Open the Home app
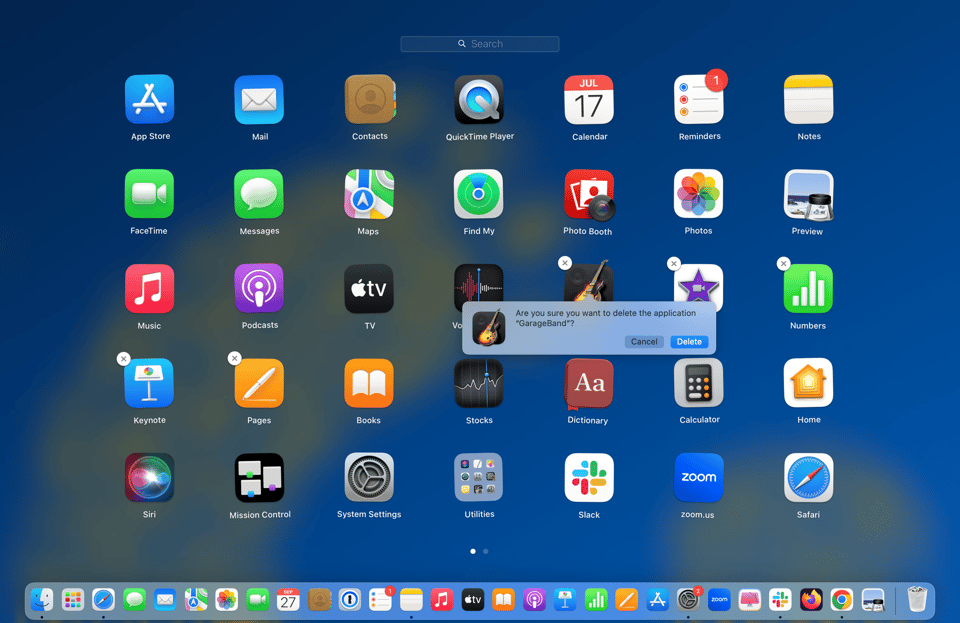The width and height of the screenshot is (960, 623). coord(808,383)
